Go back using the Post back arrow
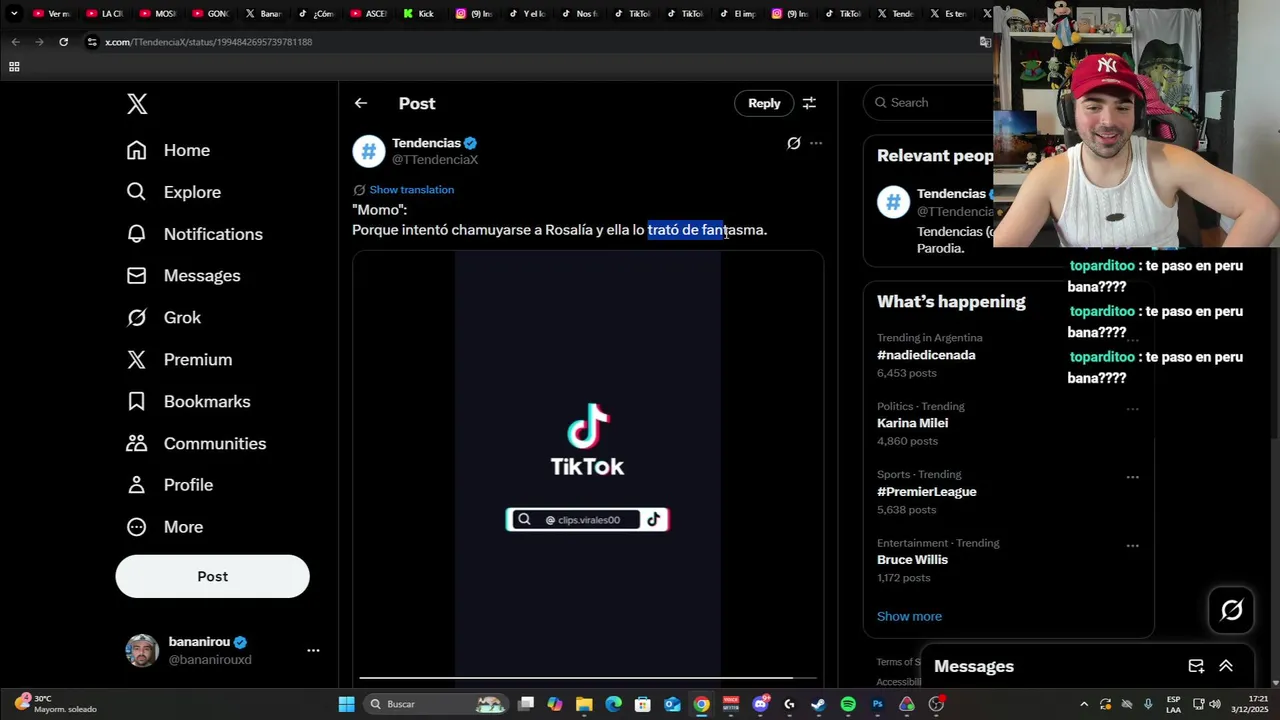1280x720 pixels. (361, 103)
